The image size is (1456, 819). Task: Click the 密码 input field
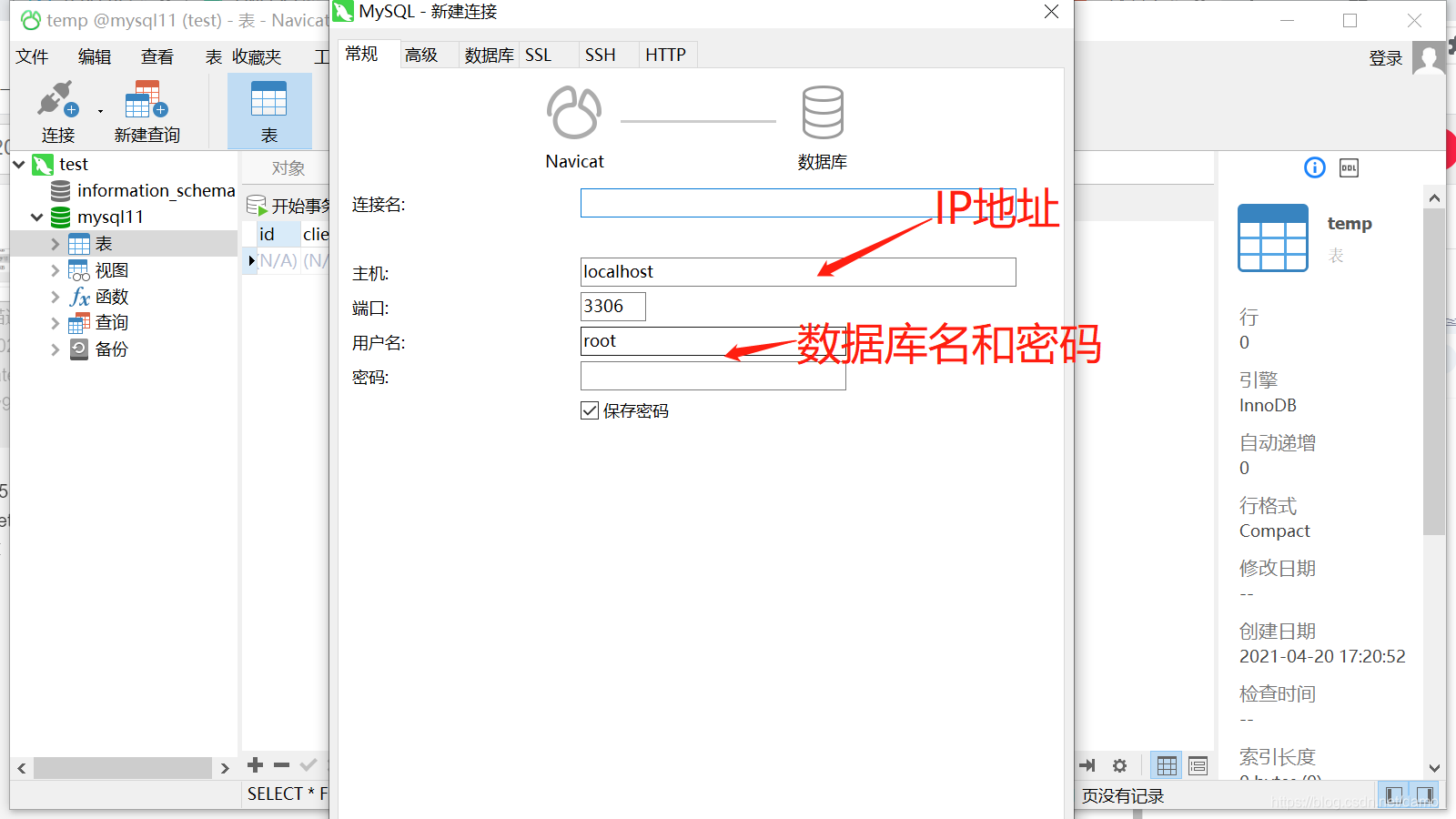click(x=713, y=376)
